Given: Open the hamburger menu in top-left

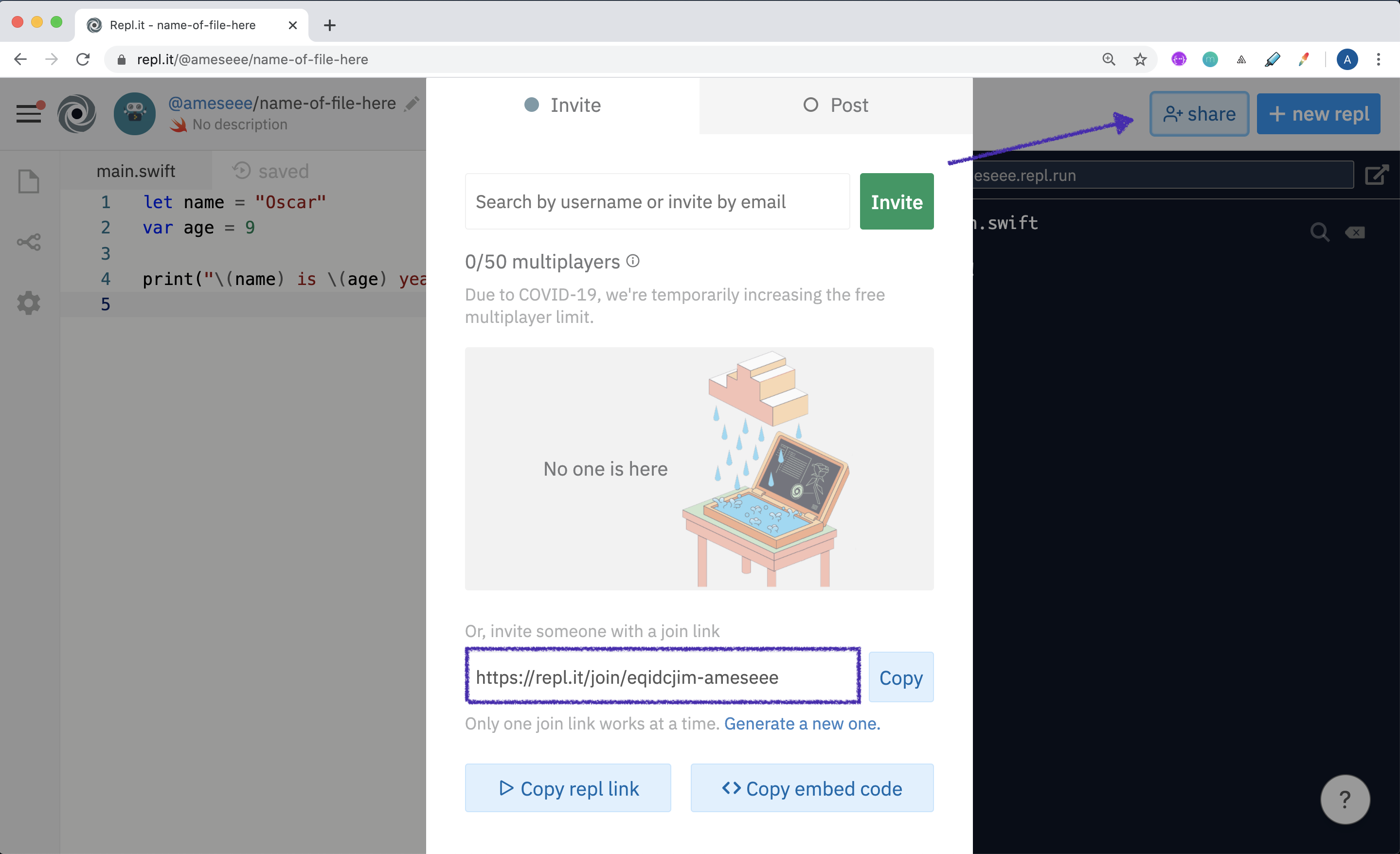Looking at the screenshot, I should 28,114.
